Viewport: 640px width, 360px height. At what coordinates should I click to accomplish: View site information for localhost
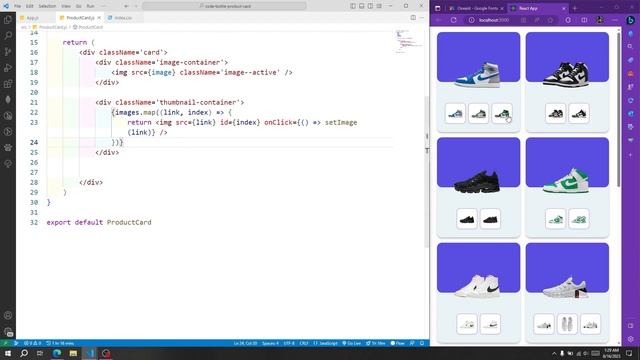click(471, 20)
